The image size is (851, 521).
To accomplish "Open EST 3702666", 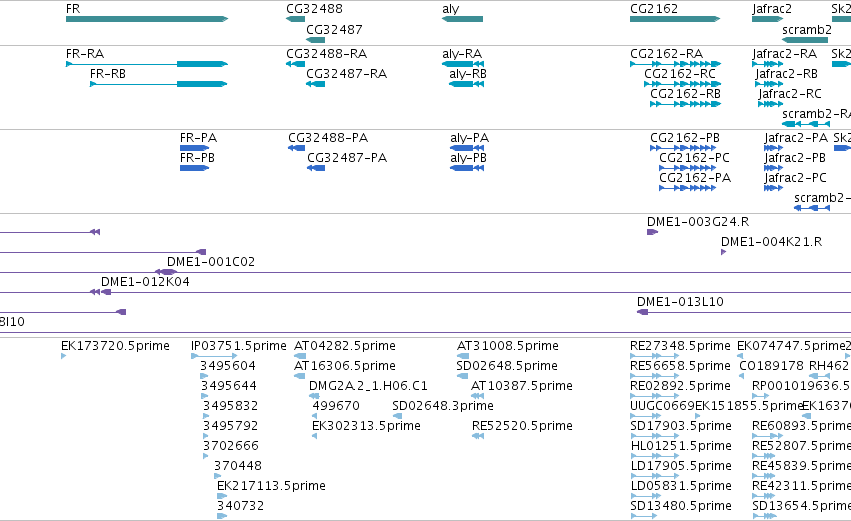I will (231, 446).
